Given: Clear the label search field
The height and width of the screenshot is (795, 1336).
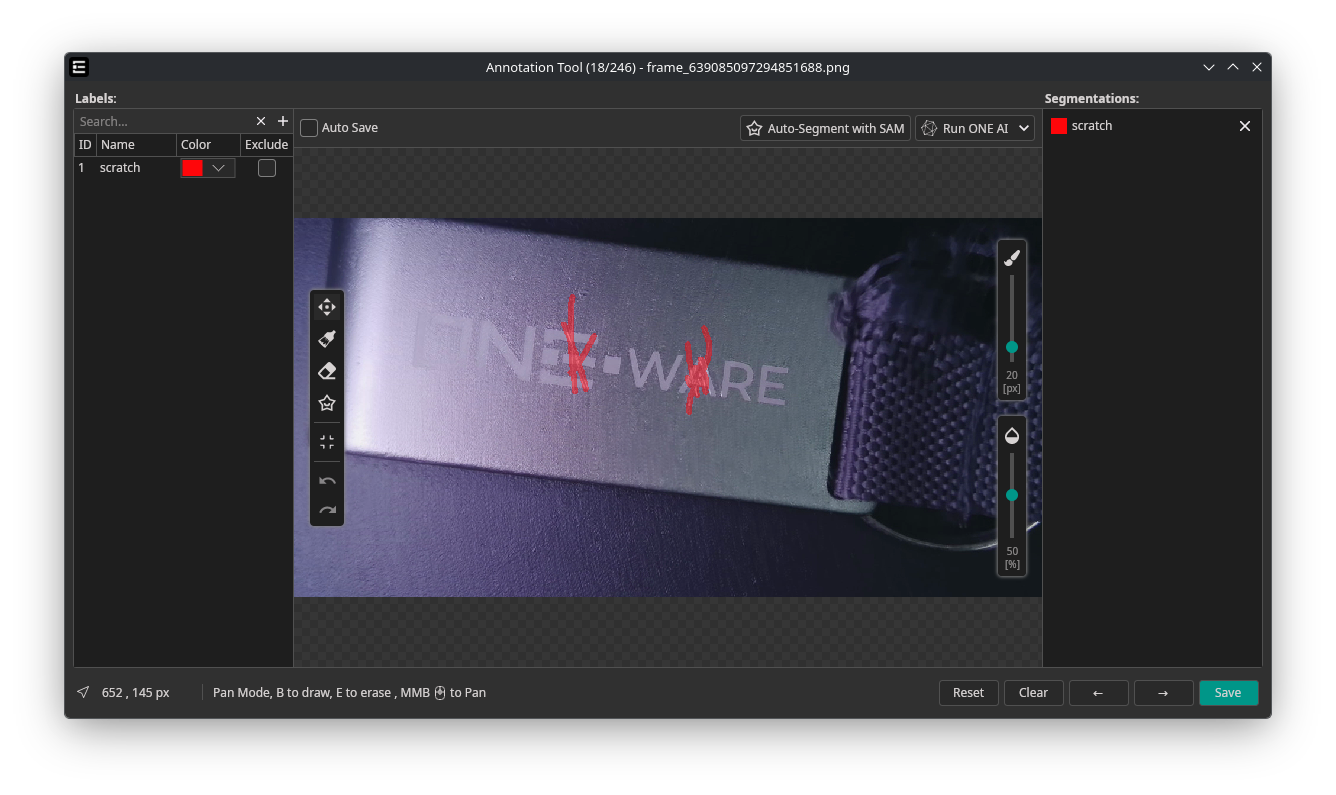Looking at the screenshot, I should [261, 121].
